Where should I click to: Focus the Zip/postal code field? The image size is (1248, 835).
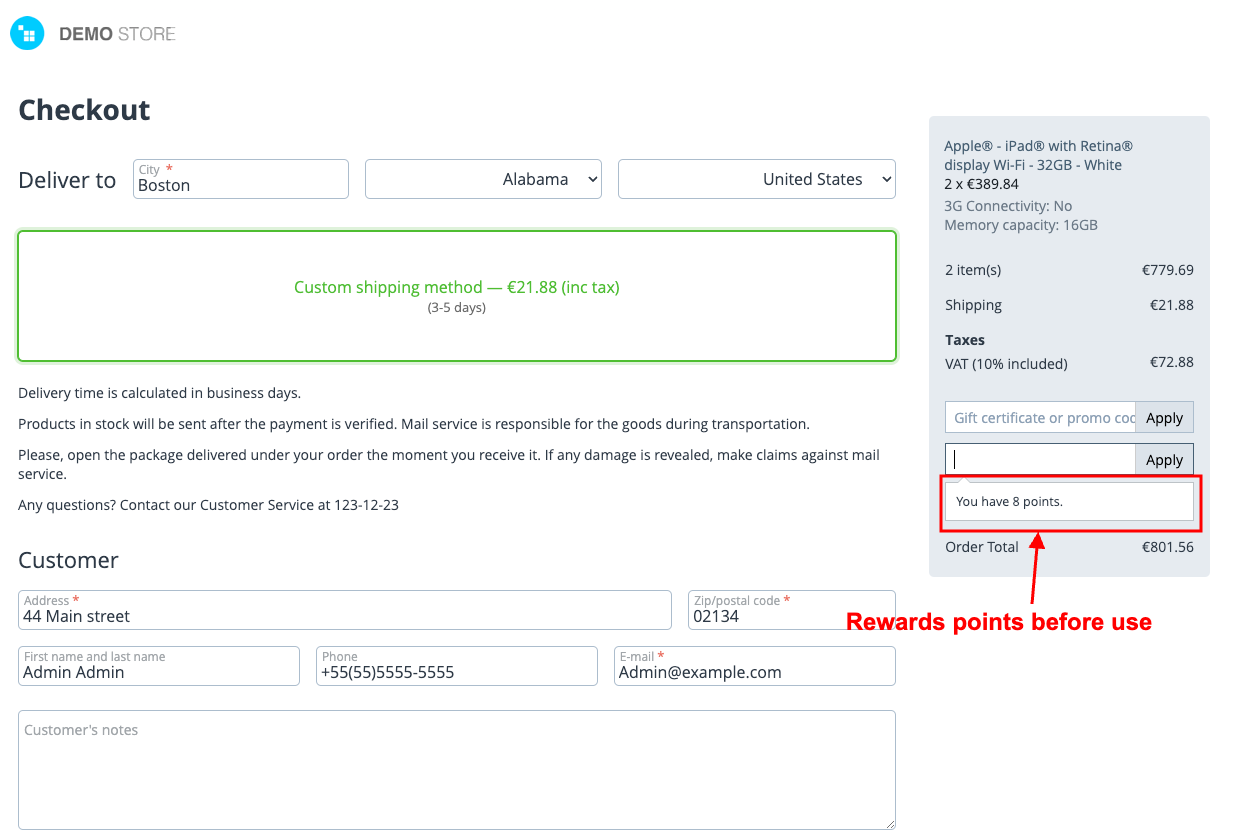[x=791, y=615]
